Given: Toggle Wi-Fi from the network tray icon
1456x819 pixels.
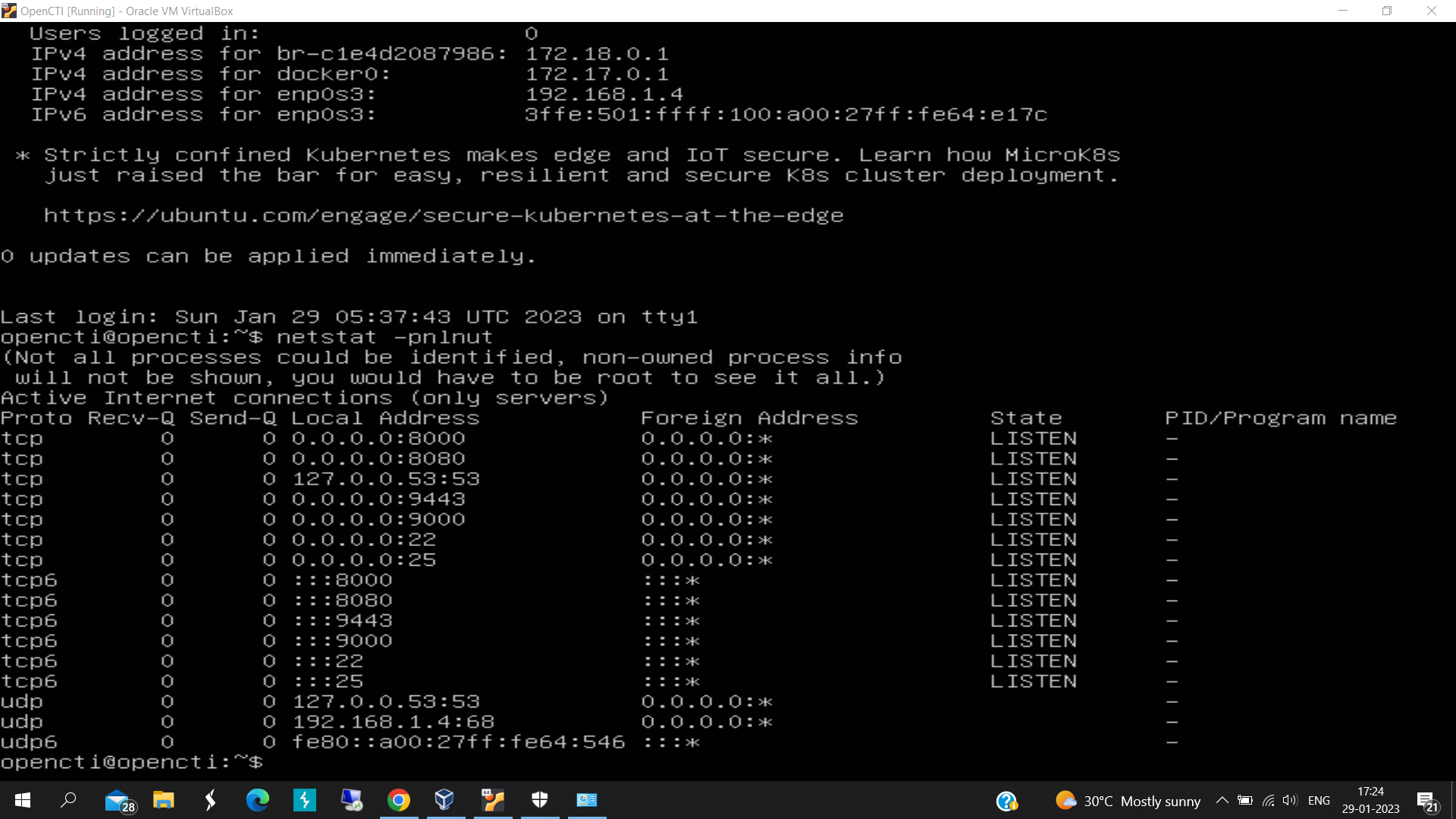Looking at the screenshot, I should coord(1269,801).
